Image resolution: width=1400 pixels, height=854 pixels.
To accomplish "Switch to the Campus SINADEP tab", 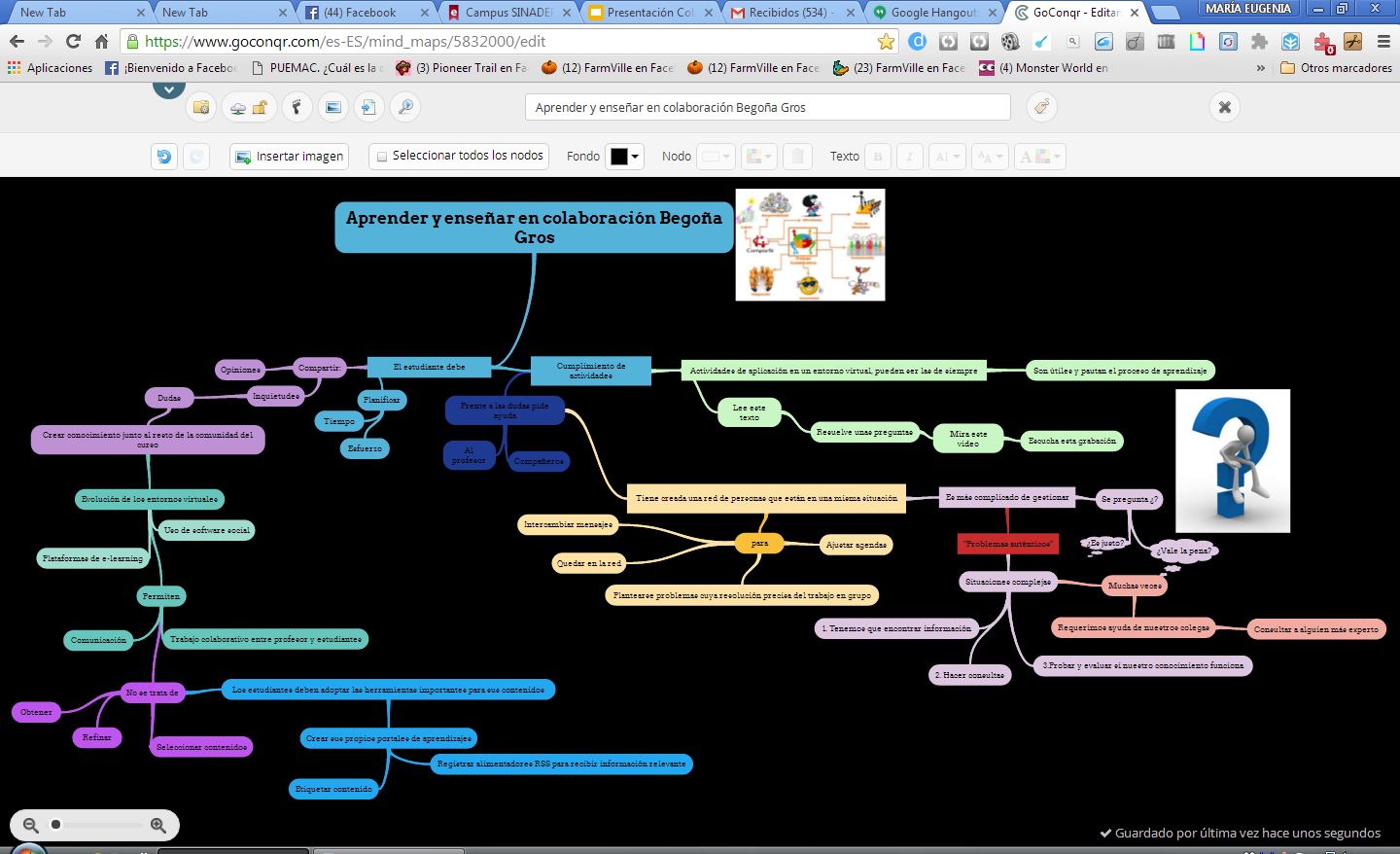I will click(x=507, y=13).
